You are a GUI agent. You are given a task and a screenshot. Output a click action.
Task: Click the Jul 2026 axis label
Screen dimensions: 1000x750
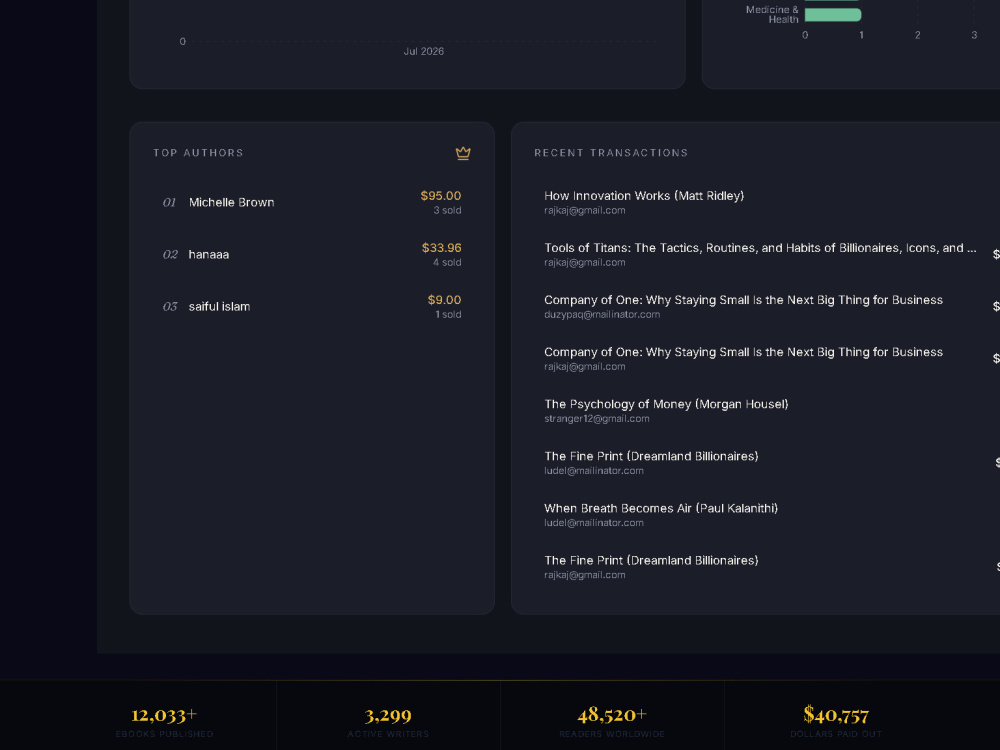point(423,52)
